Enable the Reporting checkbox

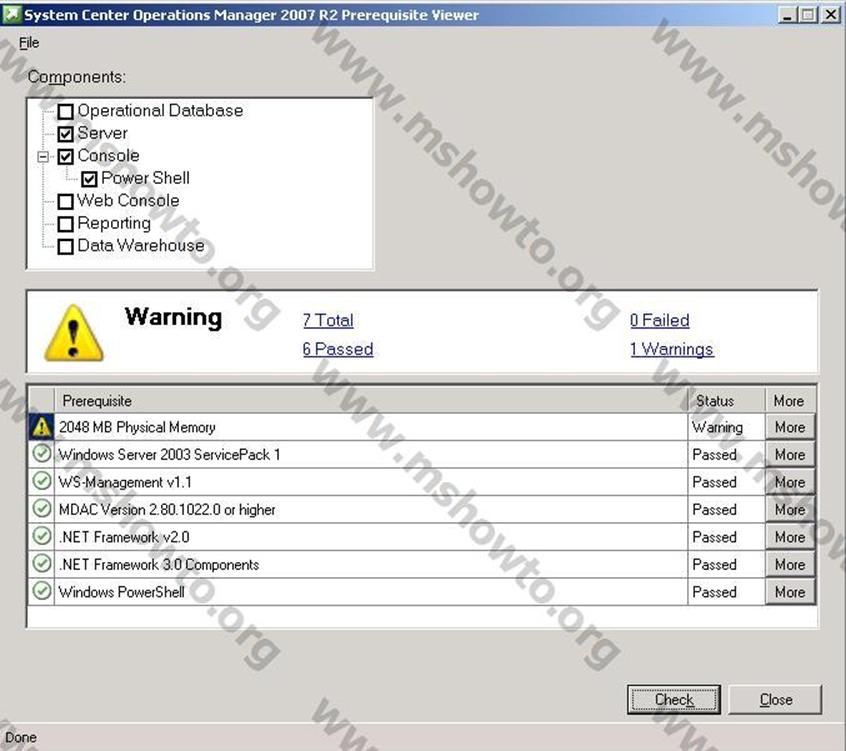[65, 224]
